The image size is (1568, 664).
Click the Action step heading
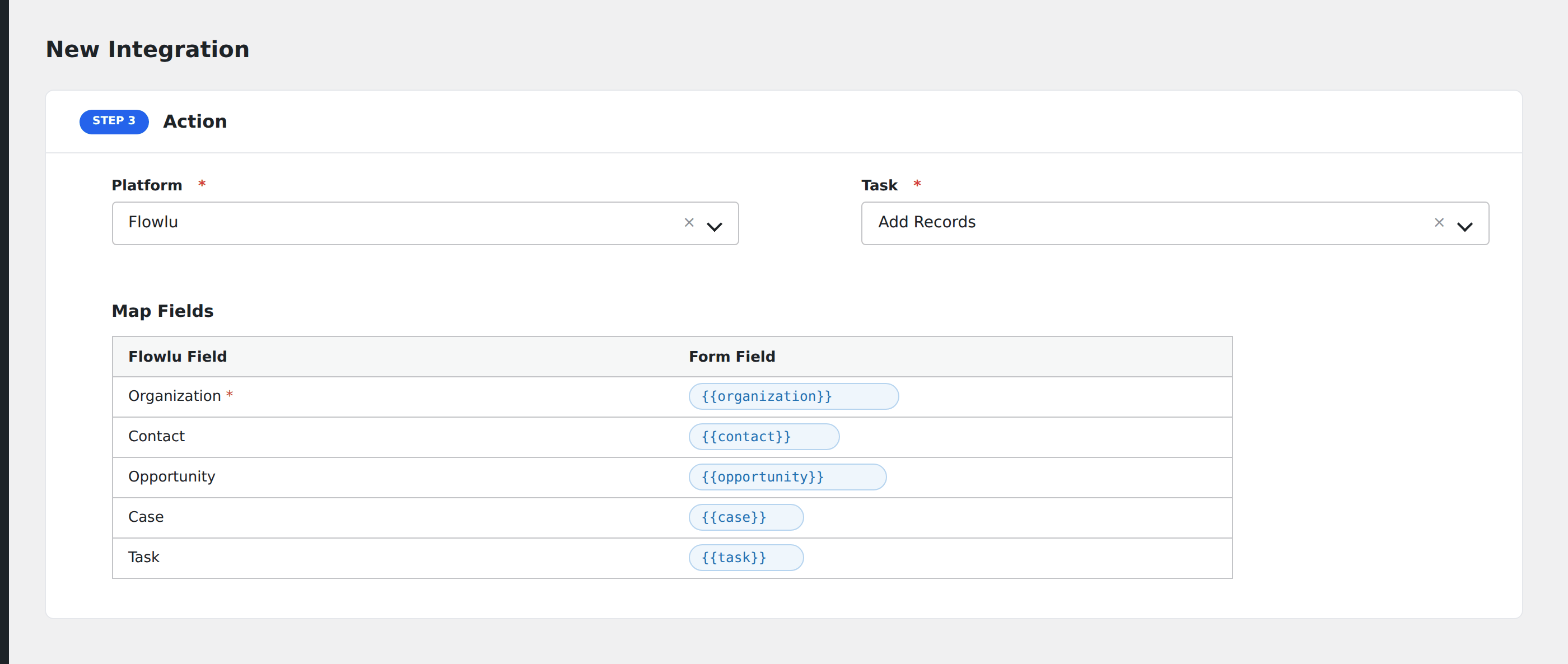195,121
